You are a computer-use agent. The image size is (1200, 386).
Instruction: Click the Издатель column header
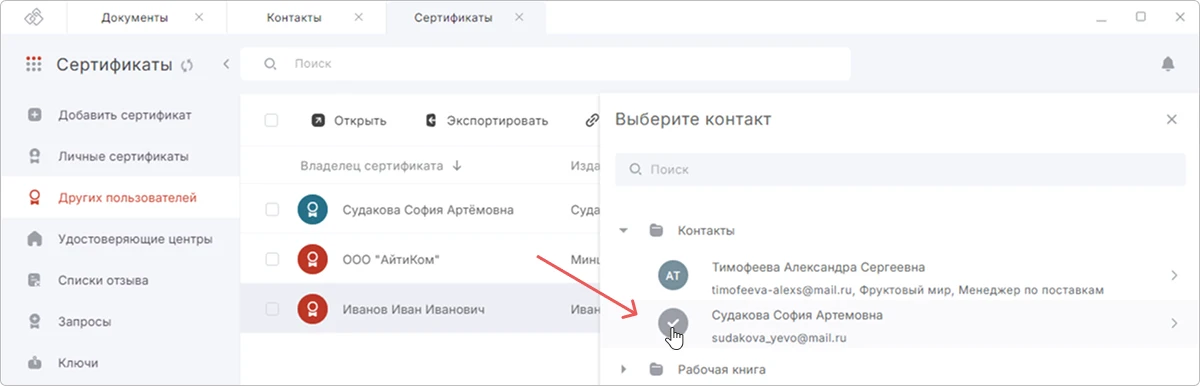point(585,166)
